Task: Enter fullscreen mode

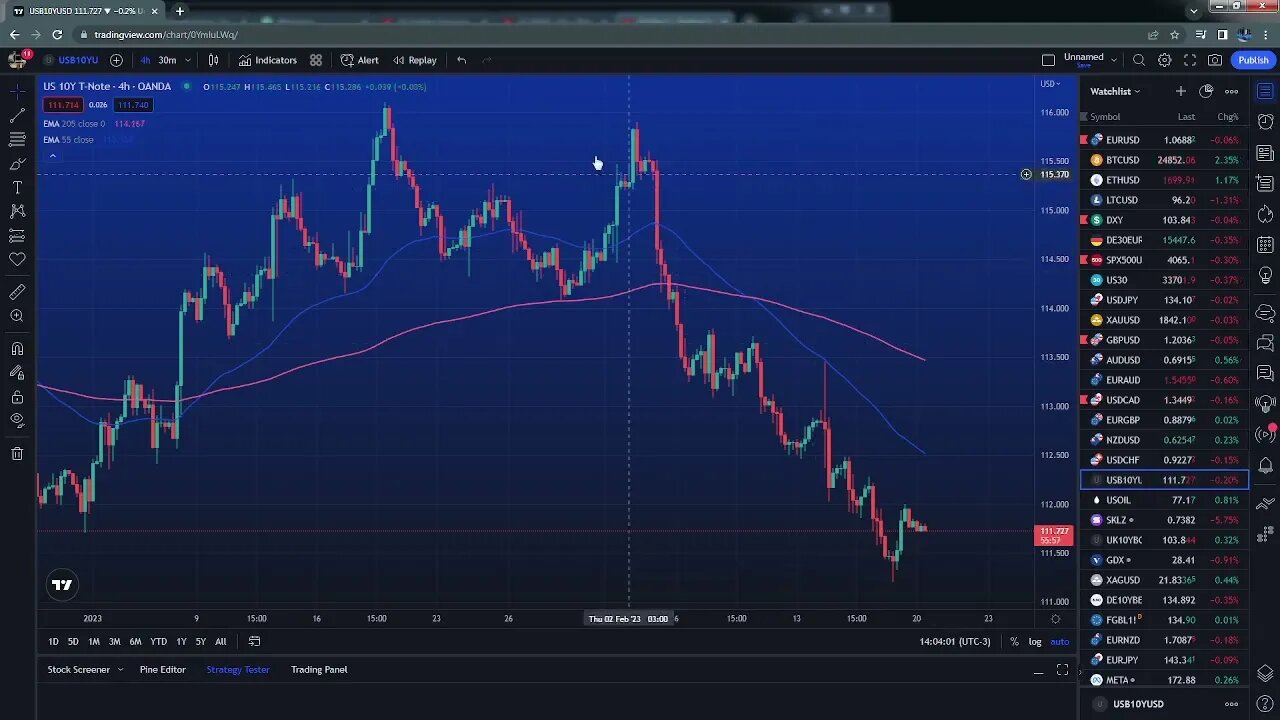Action: coord(1190,60)
